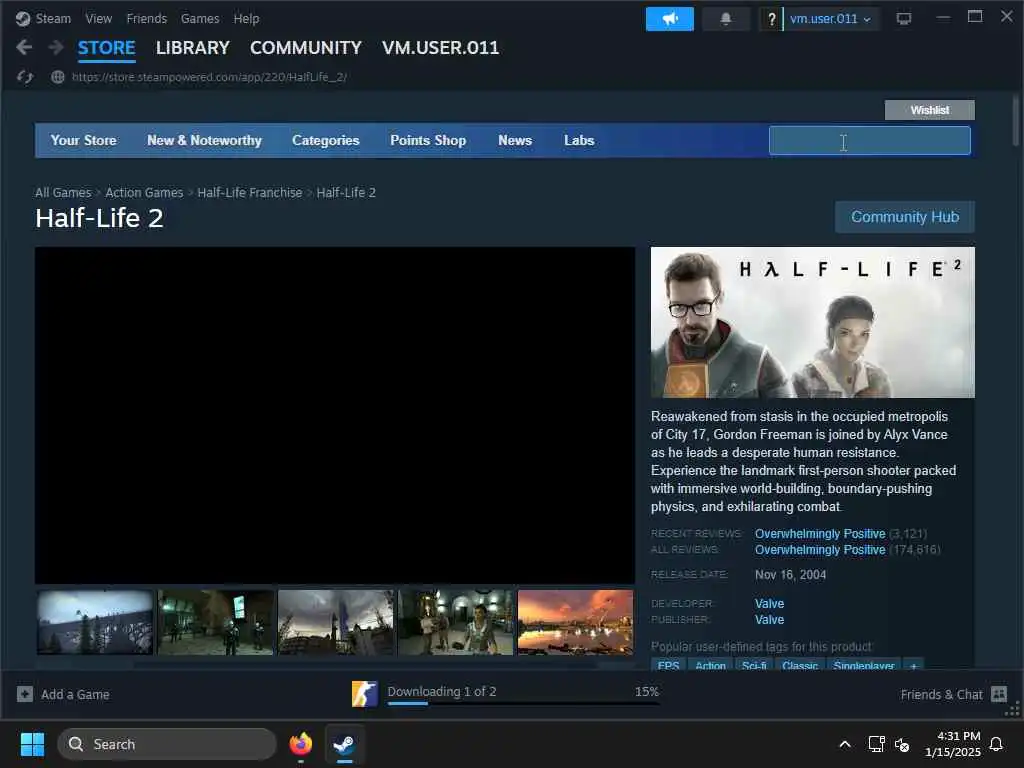The width and height of the screenshot is (1024, 768).
Task: Open recent reviews Overwhelmingly Positive link
Action: click(820, 534)
